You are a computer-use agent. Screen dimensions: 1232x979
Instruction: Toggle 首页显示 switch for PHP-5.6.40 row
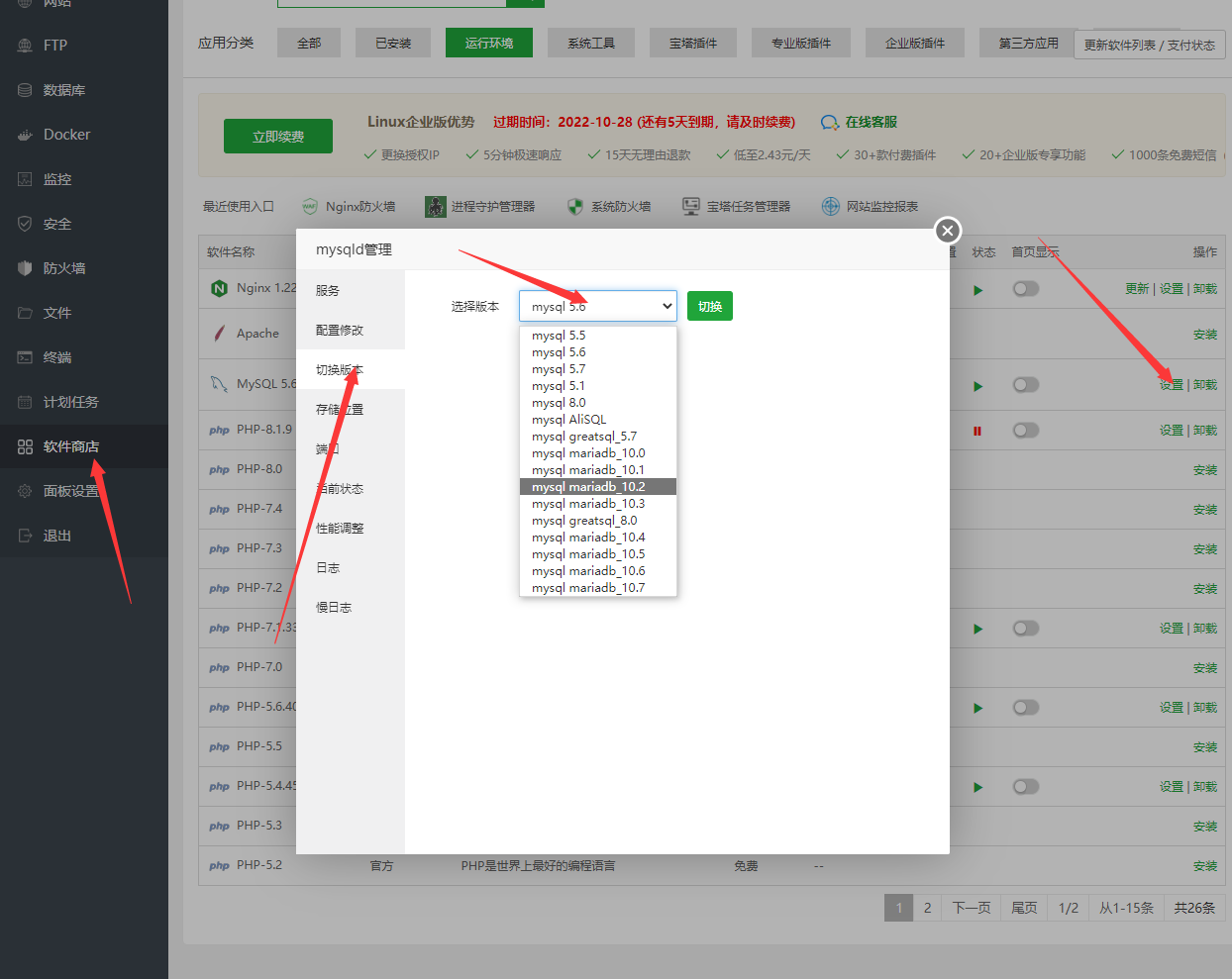point(1026,708)
